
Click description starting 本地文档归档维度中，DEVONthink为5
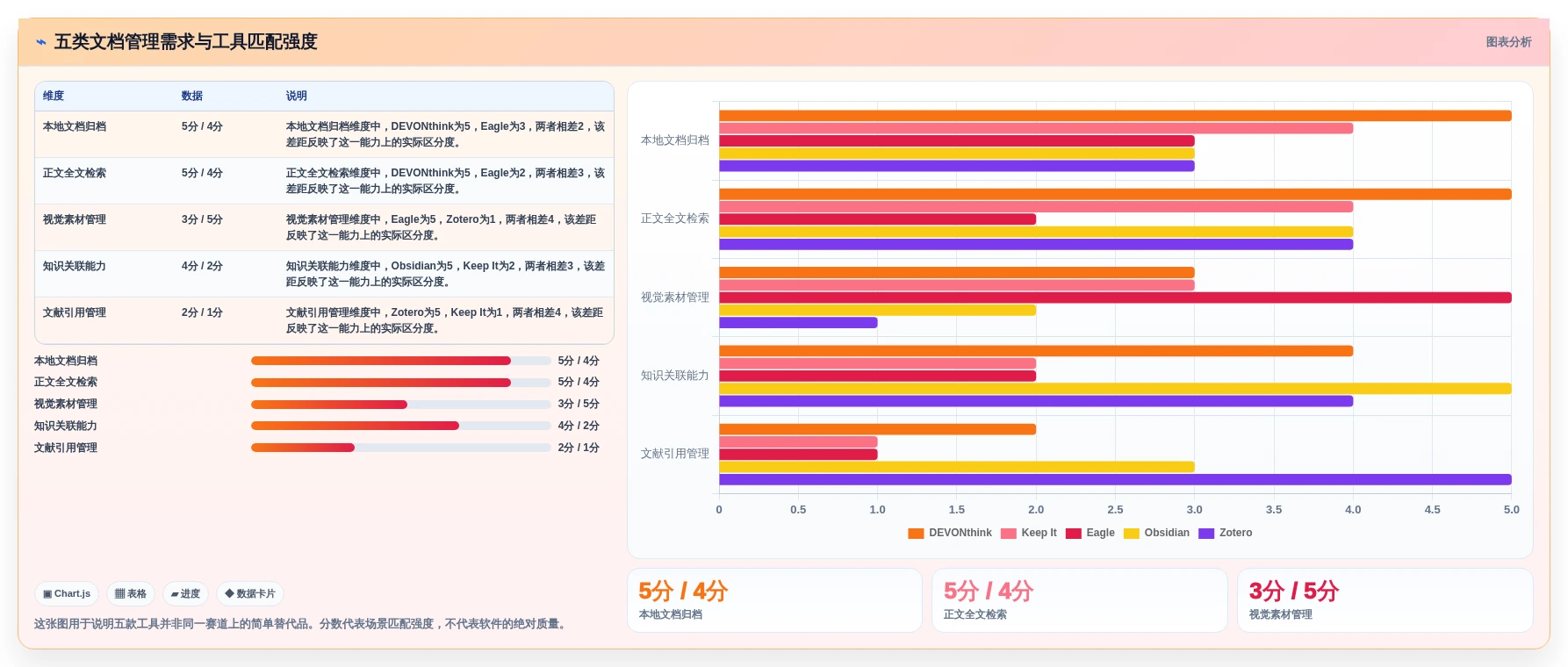[x=445, y=134]
